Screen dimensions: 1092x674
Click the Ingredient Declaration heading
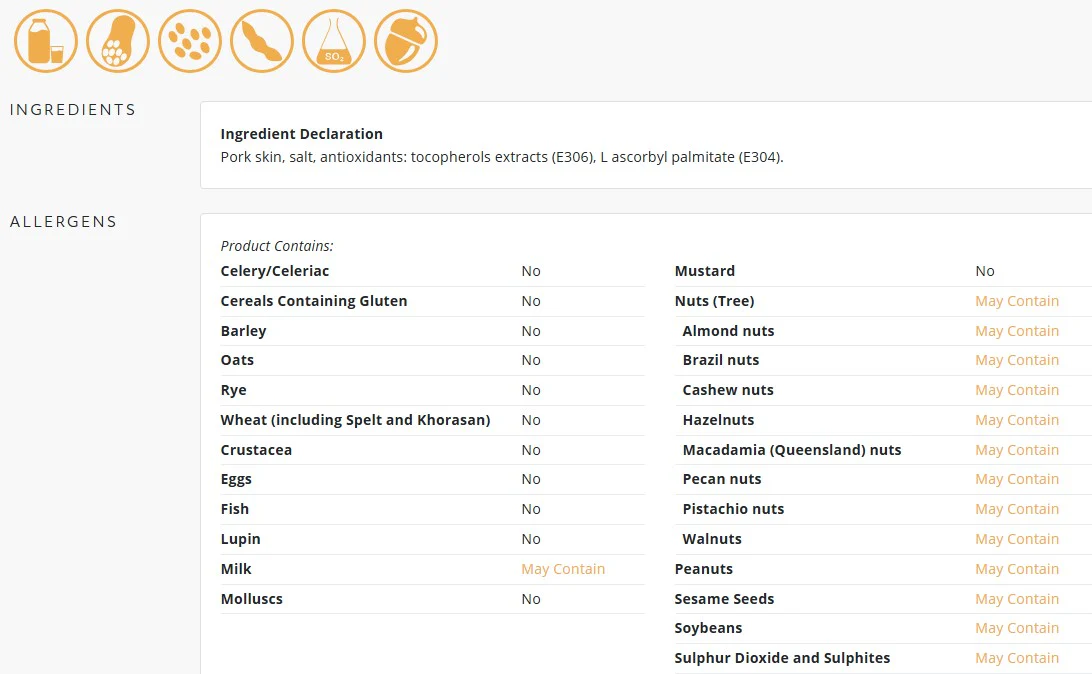pyautogui.click(x=302, y=134)
